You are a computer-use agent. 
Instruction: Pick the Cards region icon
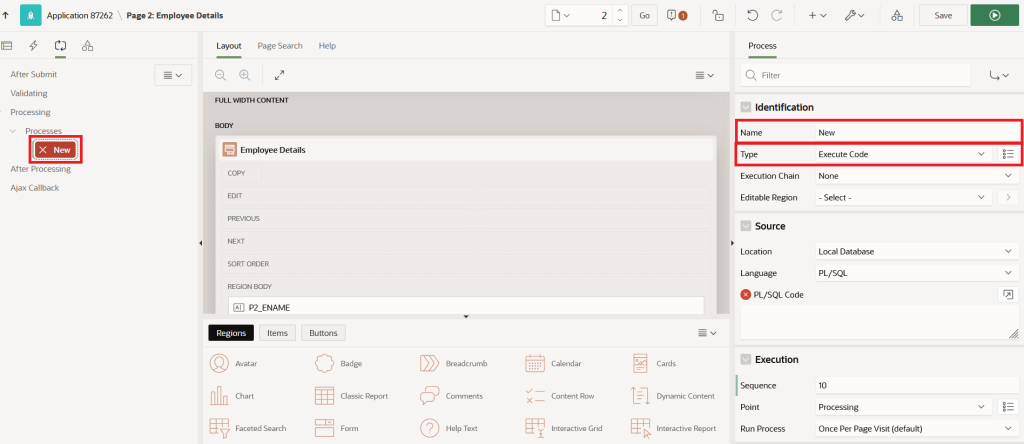click(640, 363)
